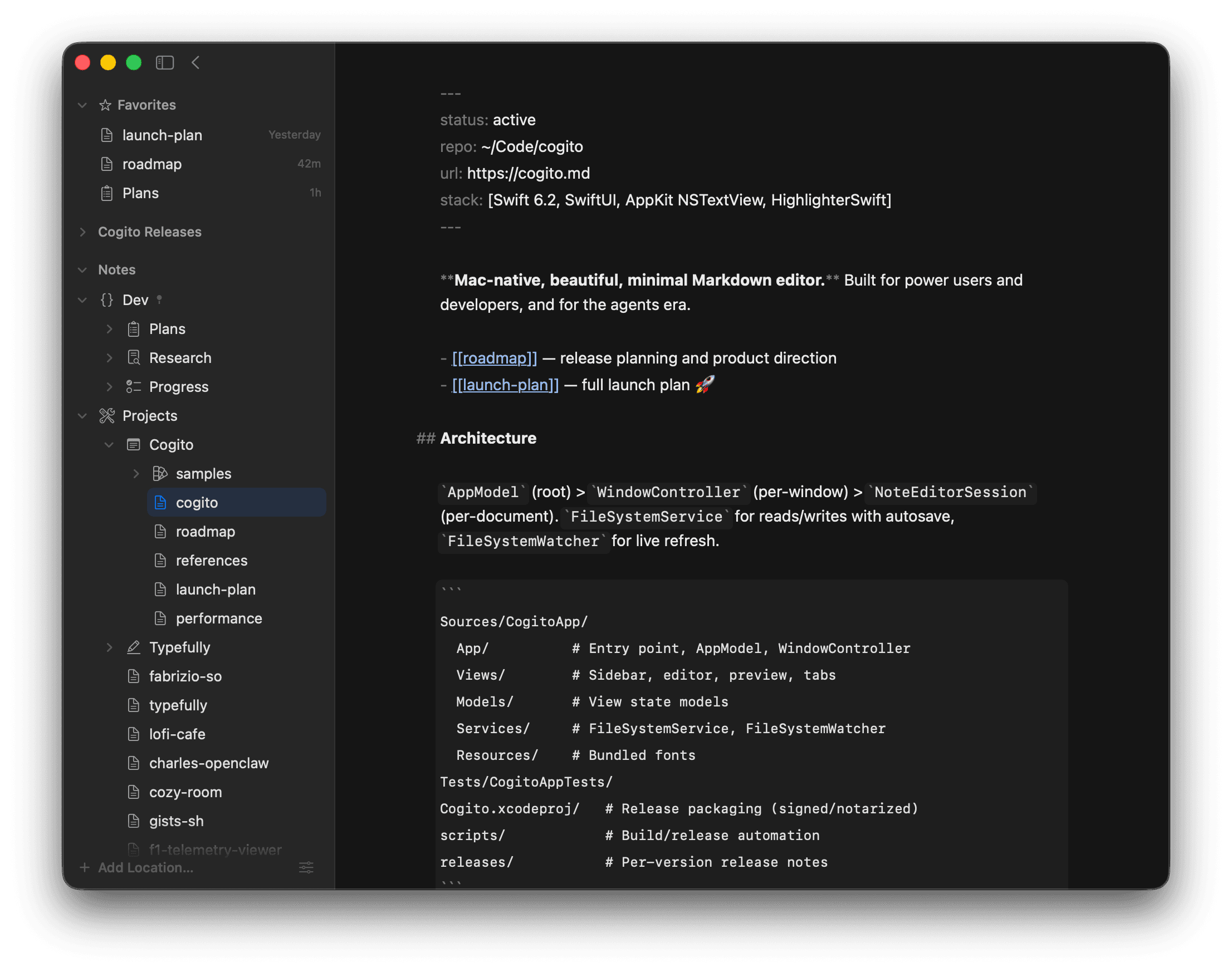Click the curly braces Dev icon
This screenshot has height=972, width=1232.
(107, 300)
